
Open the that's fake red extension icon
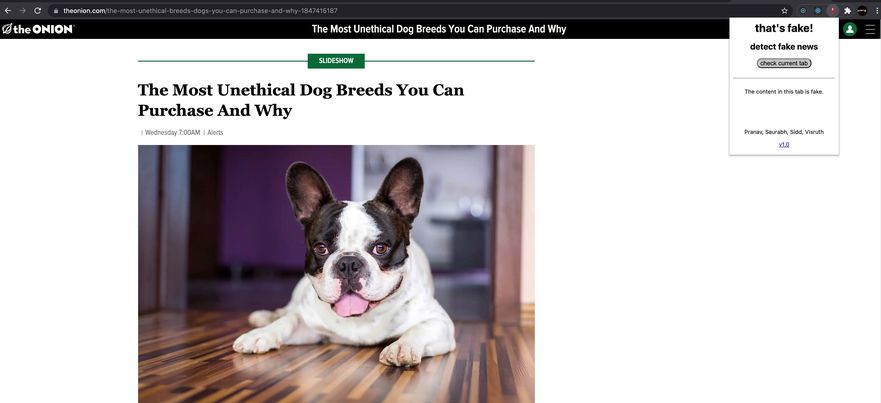(833, 11)
